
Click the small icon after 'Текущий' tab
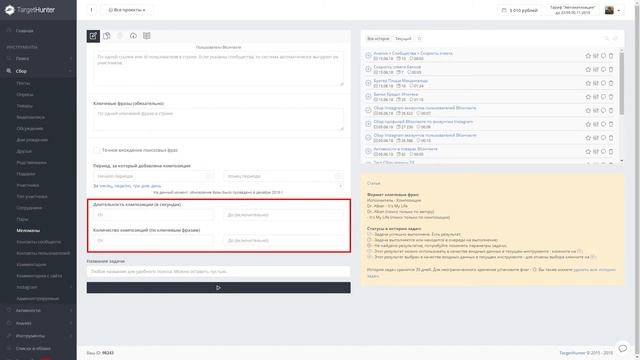click(x=419, y=38)
